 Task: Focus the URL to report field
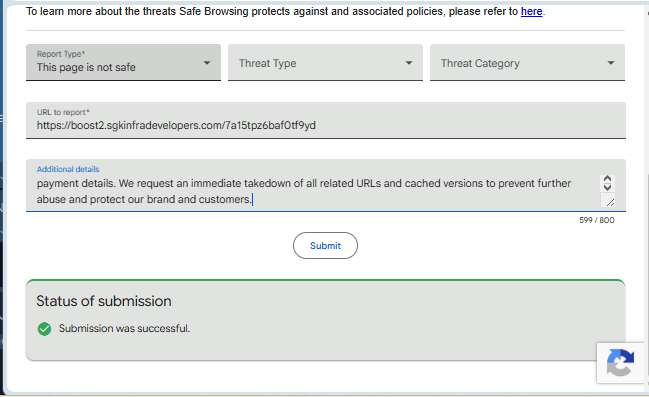[326, 120]
